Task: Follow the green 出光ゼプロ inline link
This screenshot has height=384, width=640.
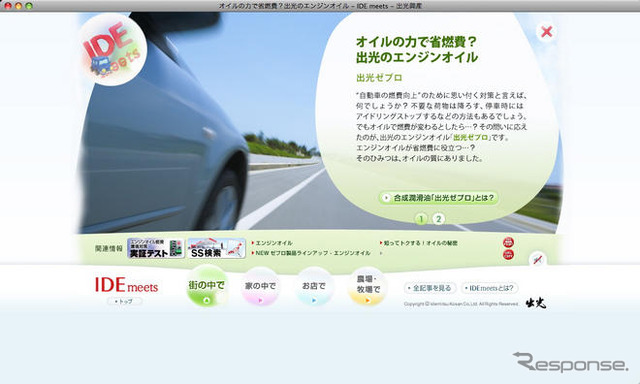Action: (471, 138)
